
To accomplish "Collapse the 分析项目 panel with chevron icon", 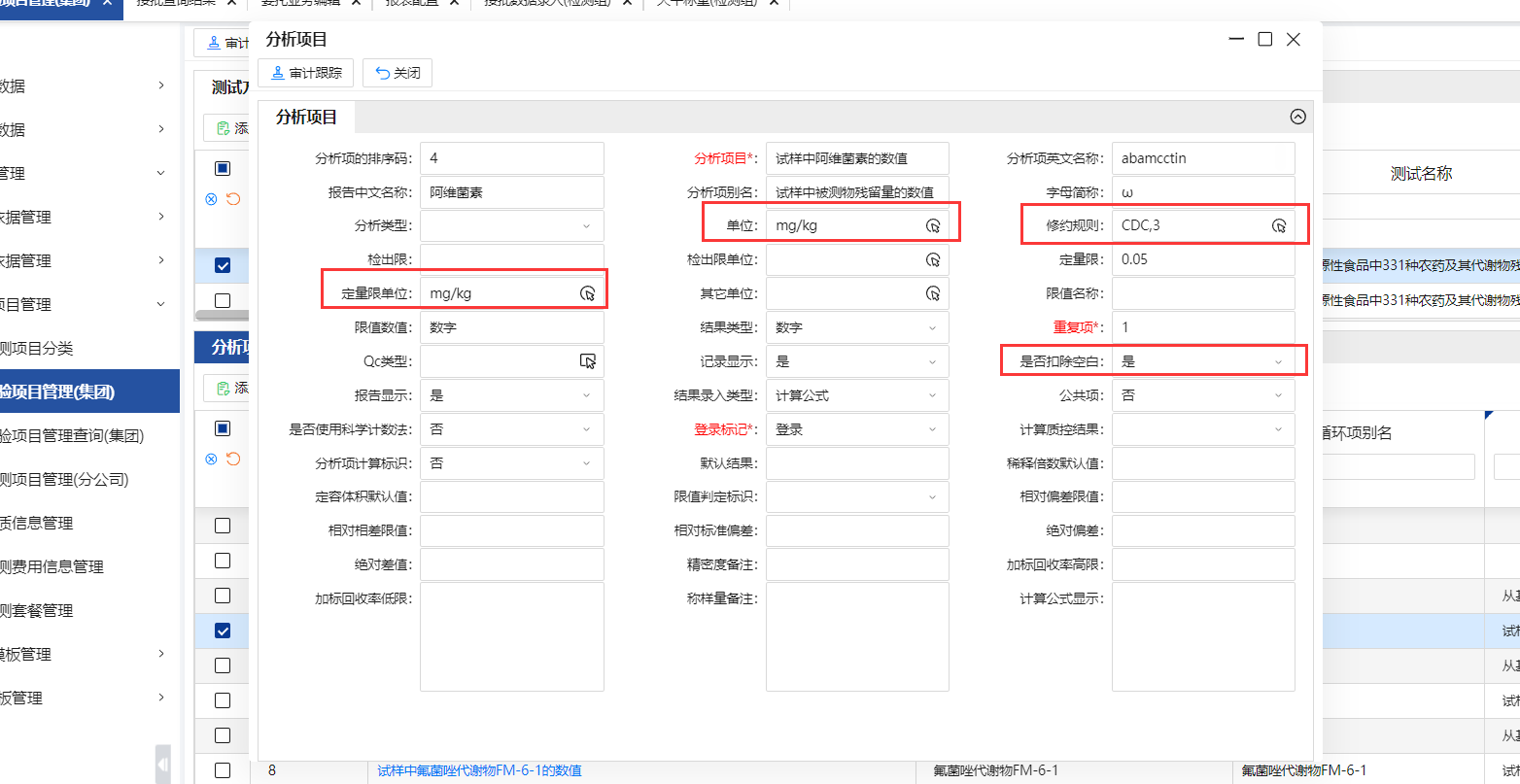I will (x=1297, y=117).
